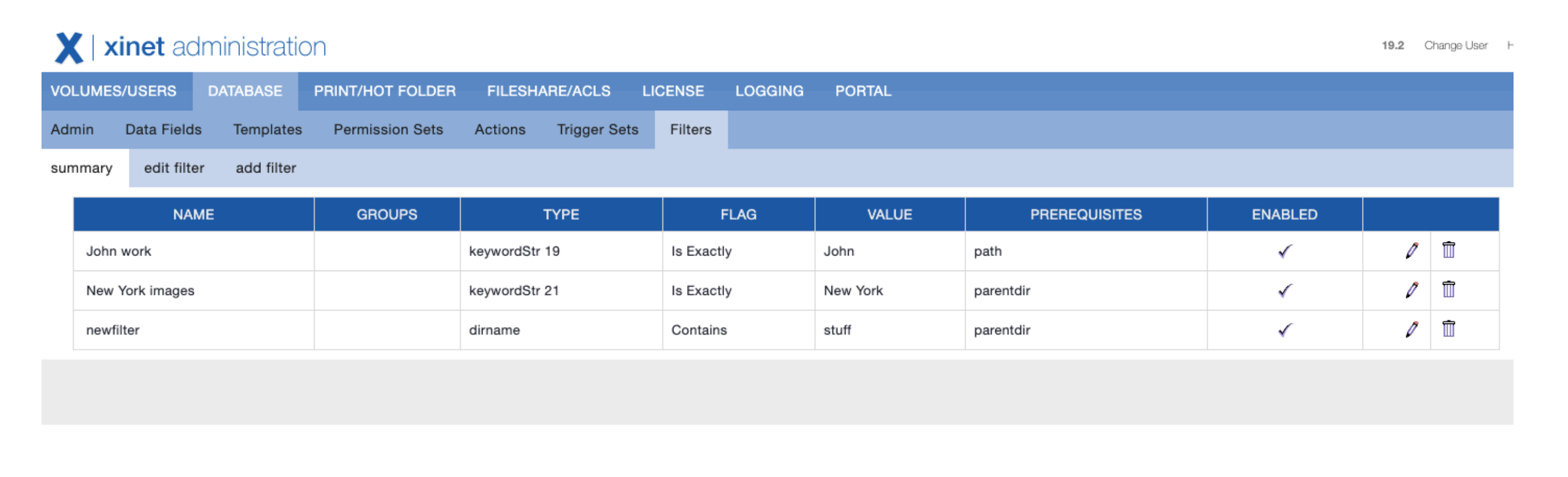Click the pencil edit icon for John work
This screenshot has height=477, width=1568.
1411,251
